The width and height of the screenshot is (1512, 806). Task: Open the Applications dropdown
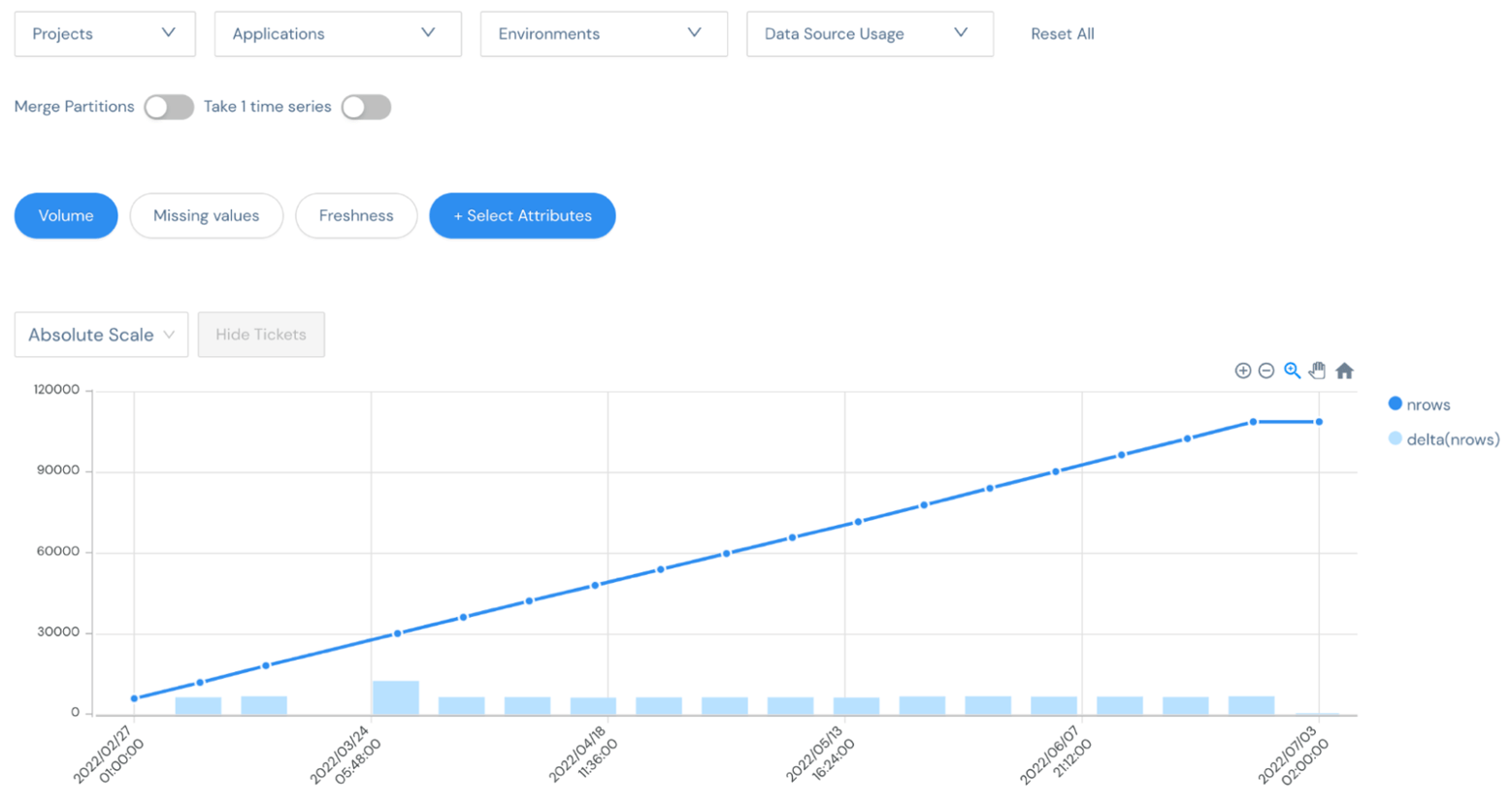tap(338, 34)
